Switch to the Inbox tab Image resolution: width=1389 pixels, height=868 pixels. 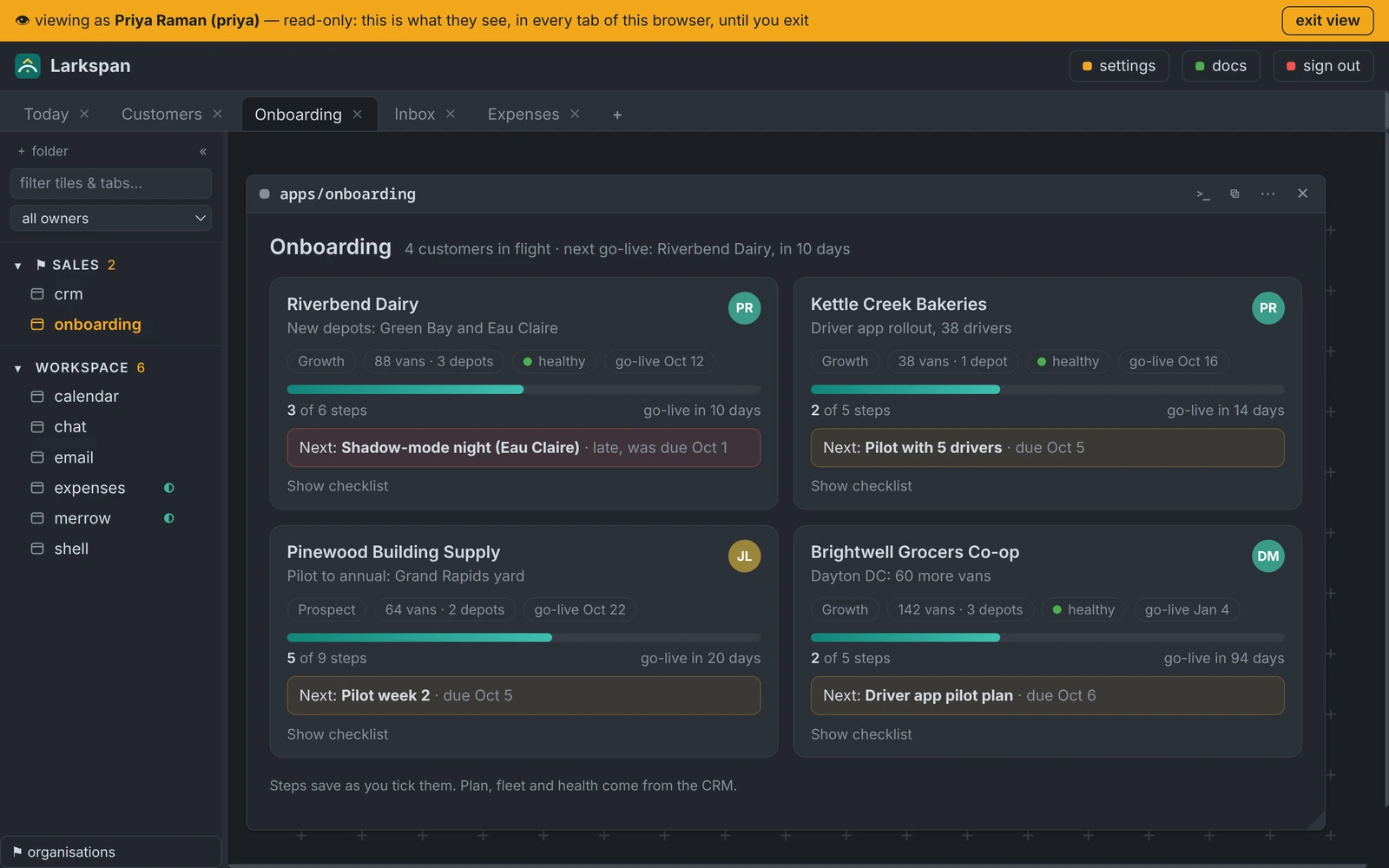coord(415,115)
